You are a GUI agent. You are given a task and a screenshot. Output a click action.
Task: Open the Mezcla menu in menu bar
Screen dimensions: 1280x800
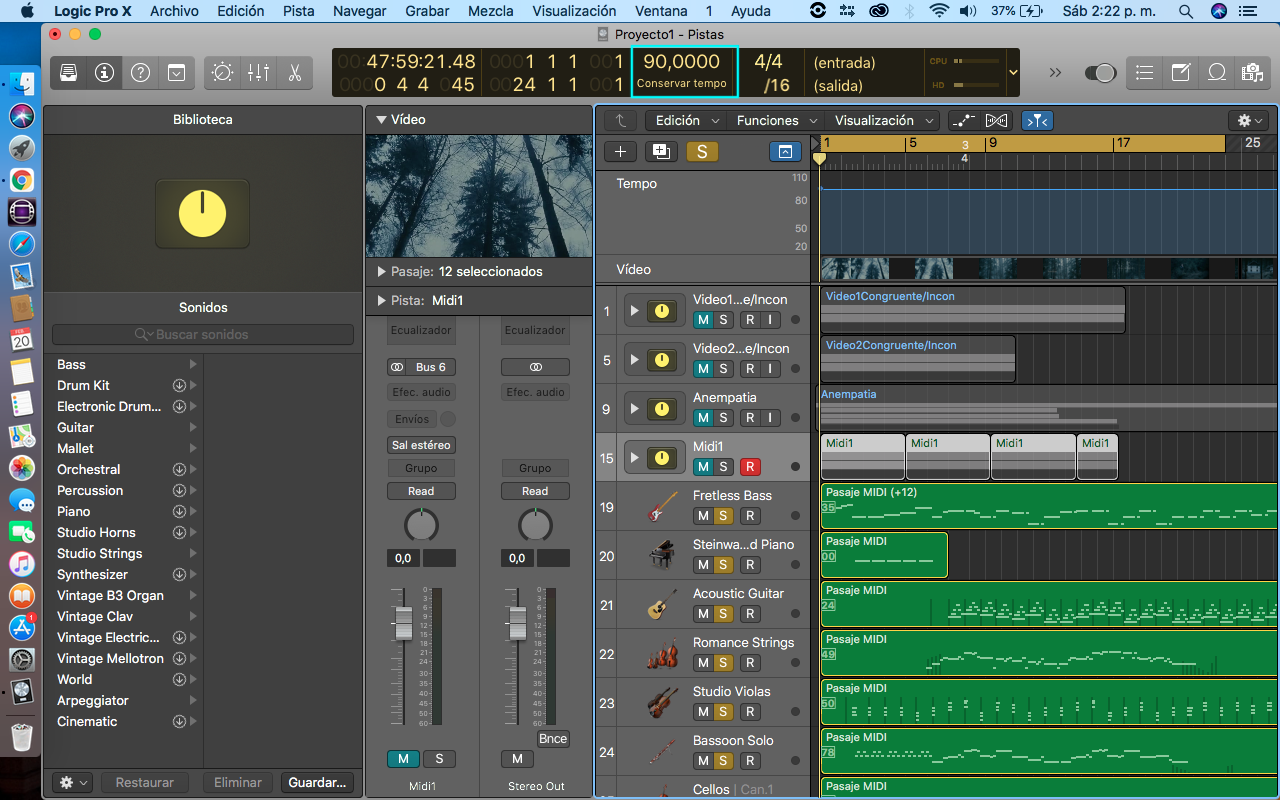click(490, 11)
